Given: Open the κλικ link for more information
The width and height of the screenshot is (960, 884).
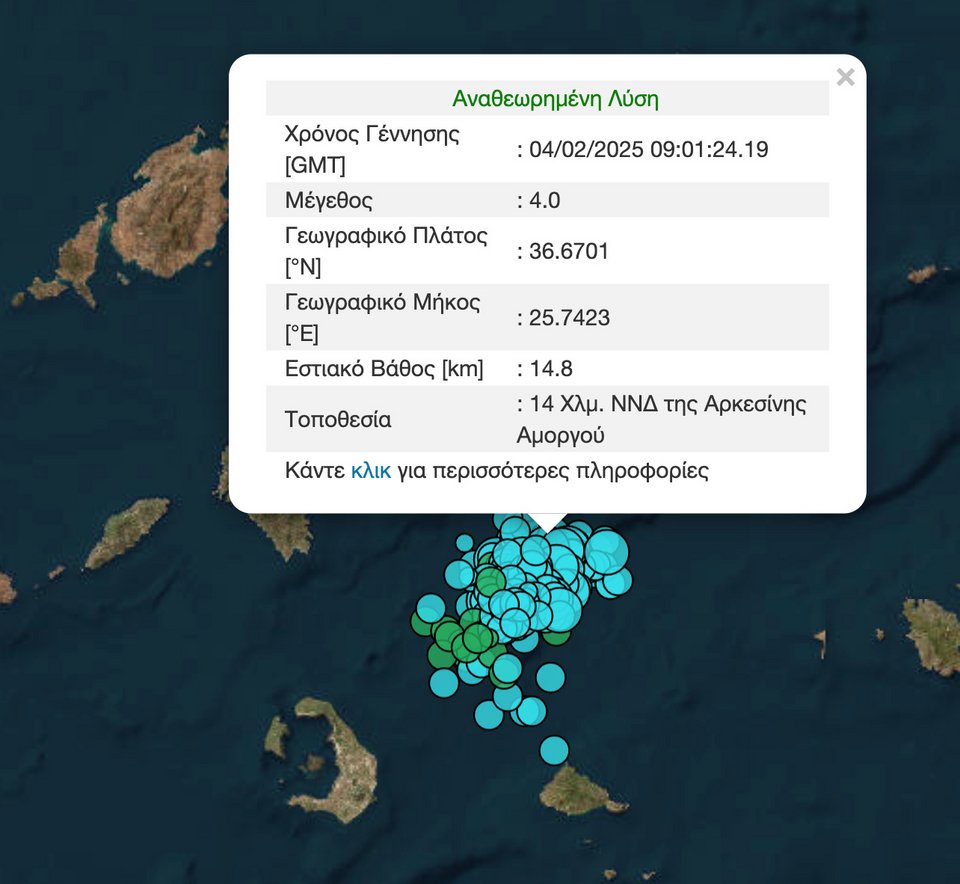Looking at the screenshot, I should tap(370, 471).
